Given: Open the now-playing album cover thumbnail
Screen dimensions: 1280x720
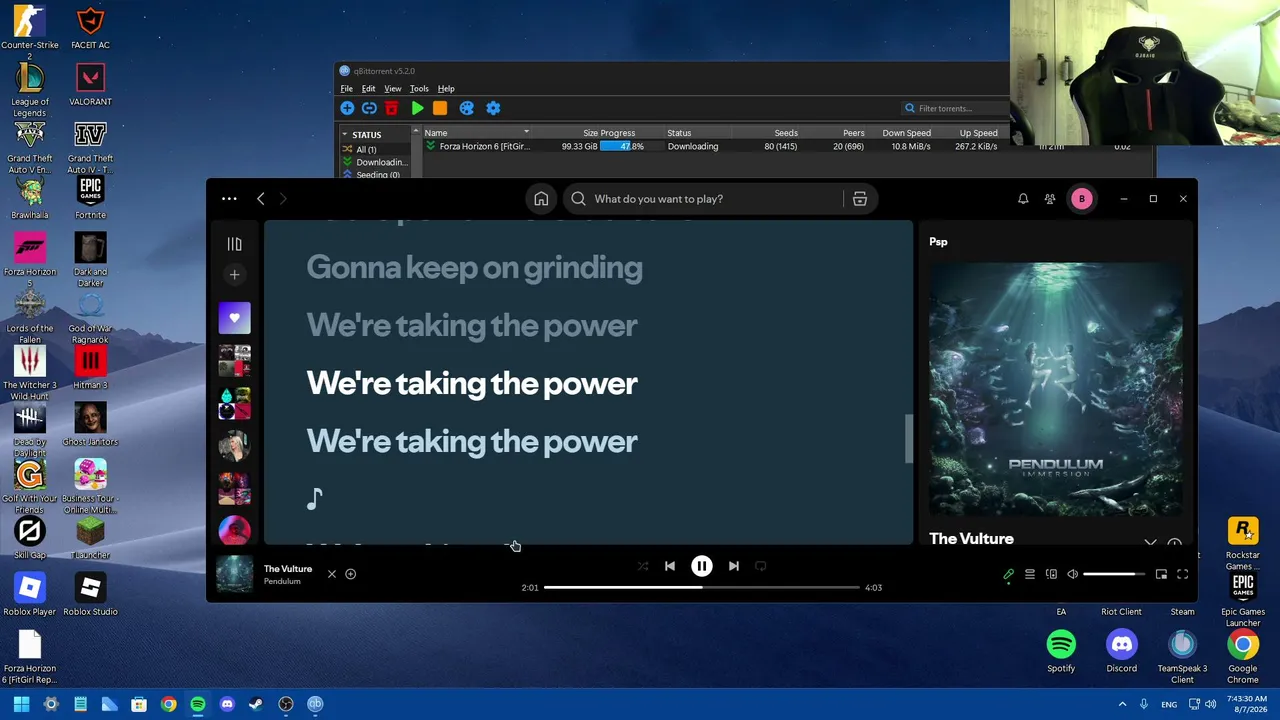Looking at the screenshot, I should tap(235, 574).
